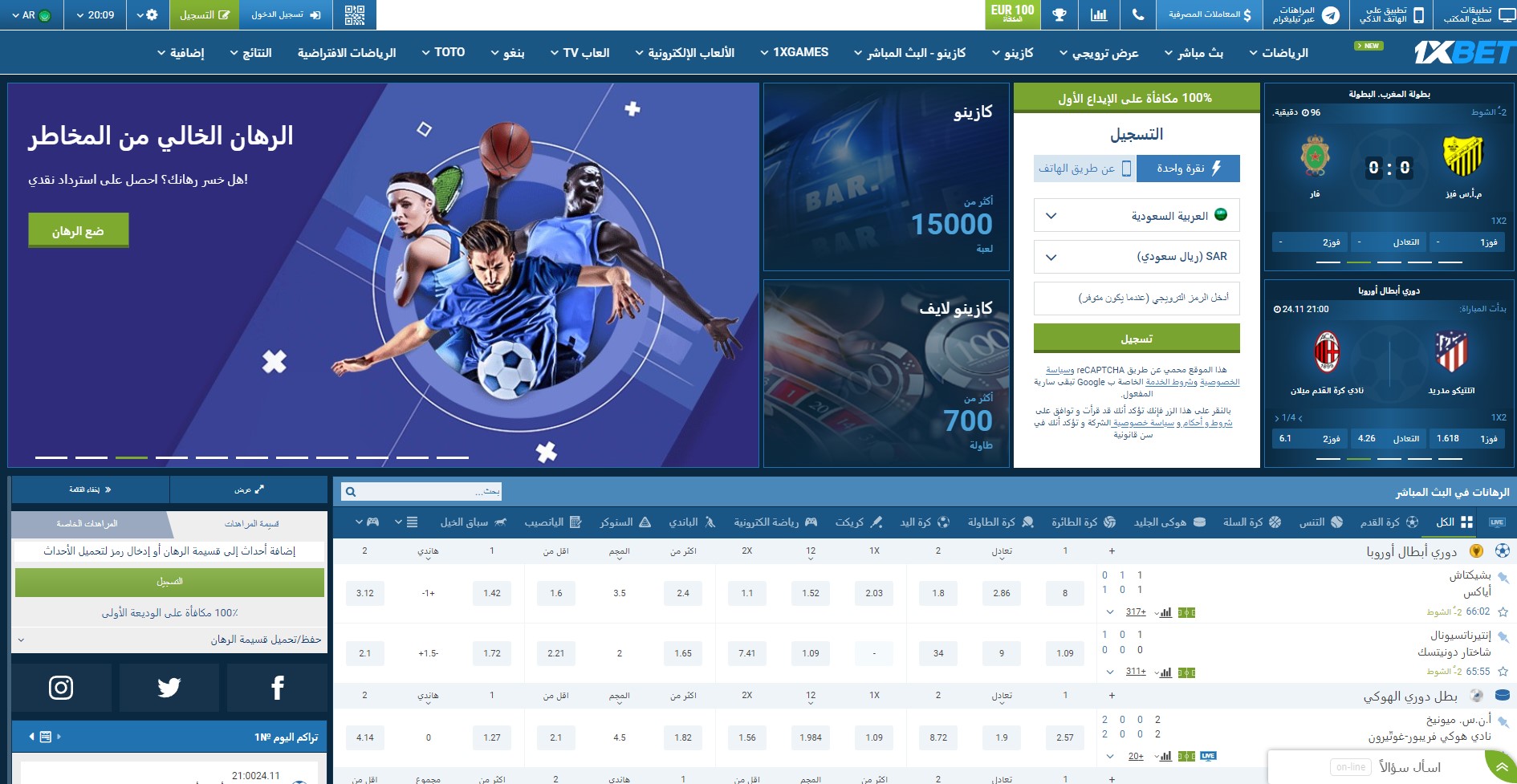Viewport: 1517px width, 784px height.
Task: Click the LIVE icon in sports filter bar
Action: pos(1496,522)
